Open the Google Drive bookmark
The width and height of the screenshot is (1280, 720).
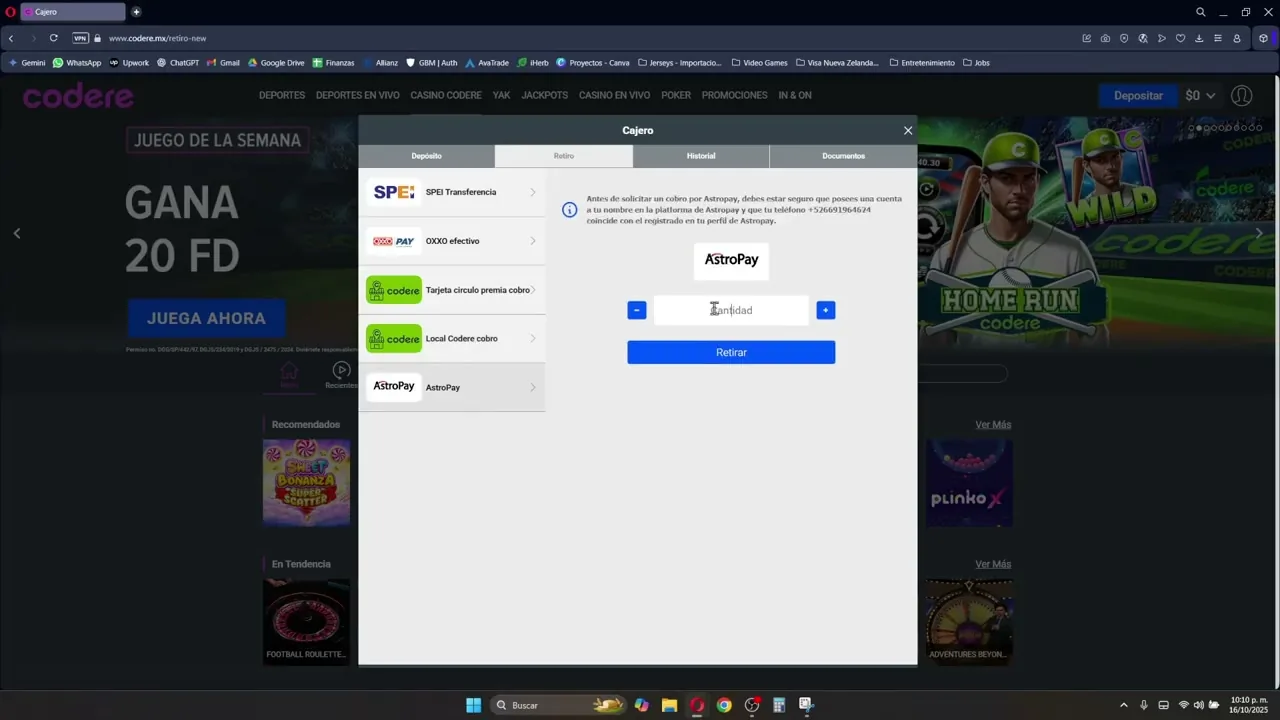tap(276, 62)
